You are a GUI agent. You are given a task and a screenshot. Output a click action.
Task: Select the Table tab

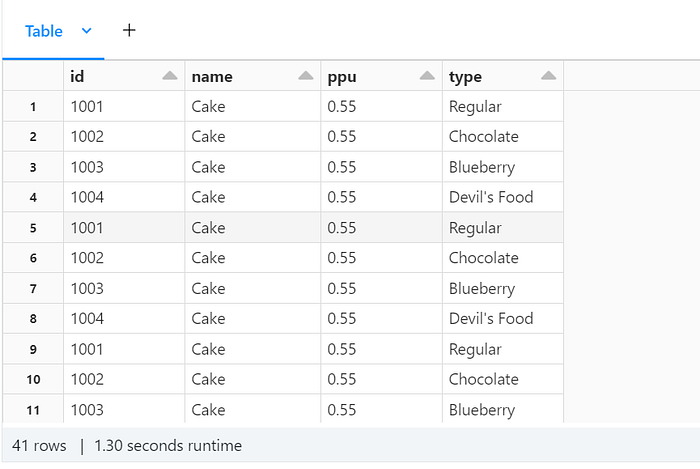[x=44, y=31]
